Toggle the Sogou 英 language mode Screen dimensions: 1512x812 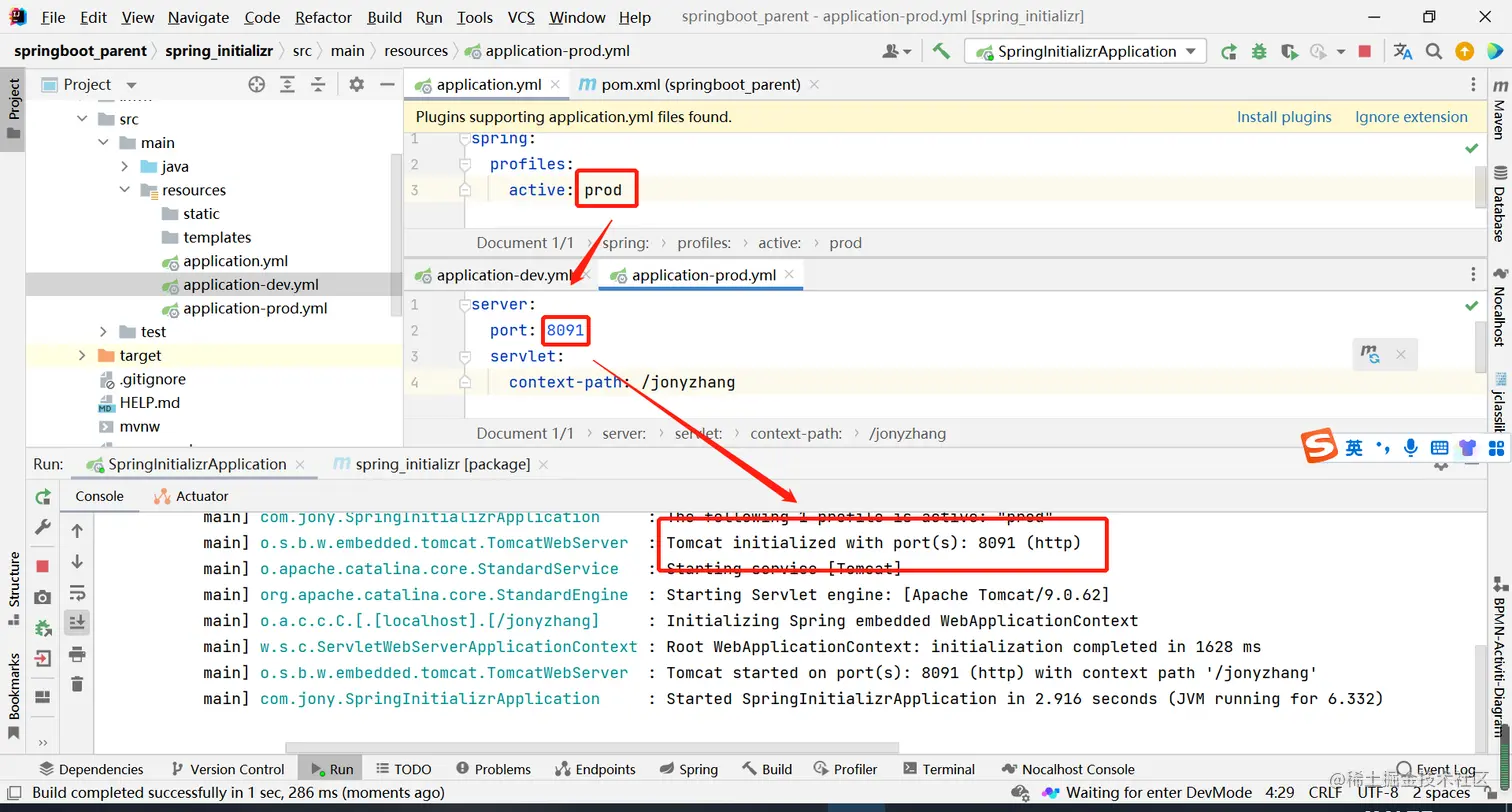(1354, 448)
